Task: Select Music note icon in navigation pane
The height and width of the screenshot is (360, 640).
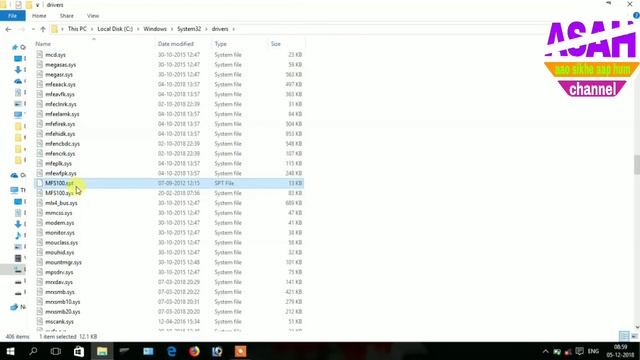Action: [18, 236]
